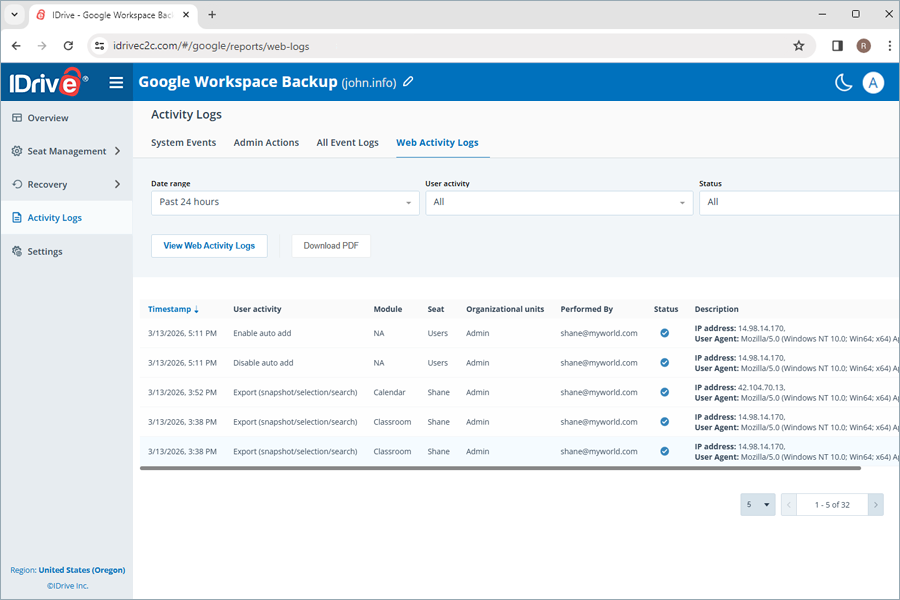Open the Date range dropdown
Viewport: 900px width, 600px height.
click(x=284, y=203)
